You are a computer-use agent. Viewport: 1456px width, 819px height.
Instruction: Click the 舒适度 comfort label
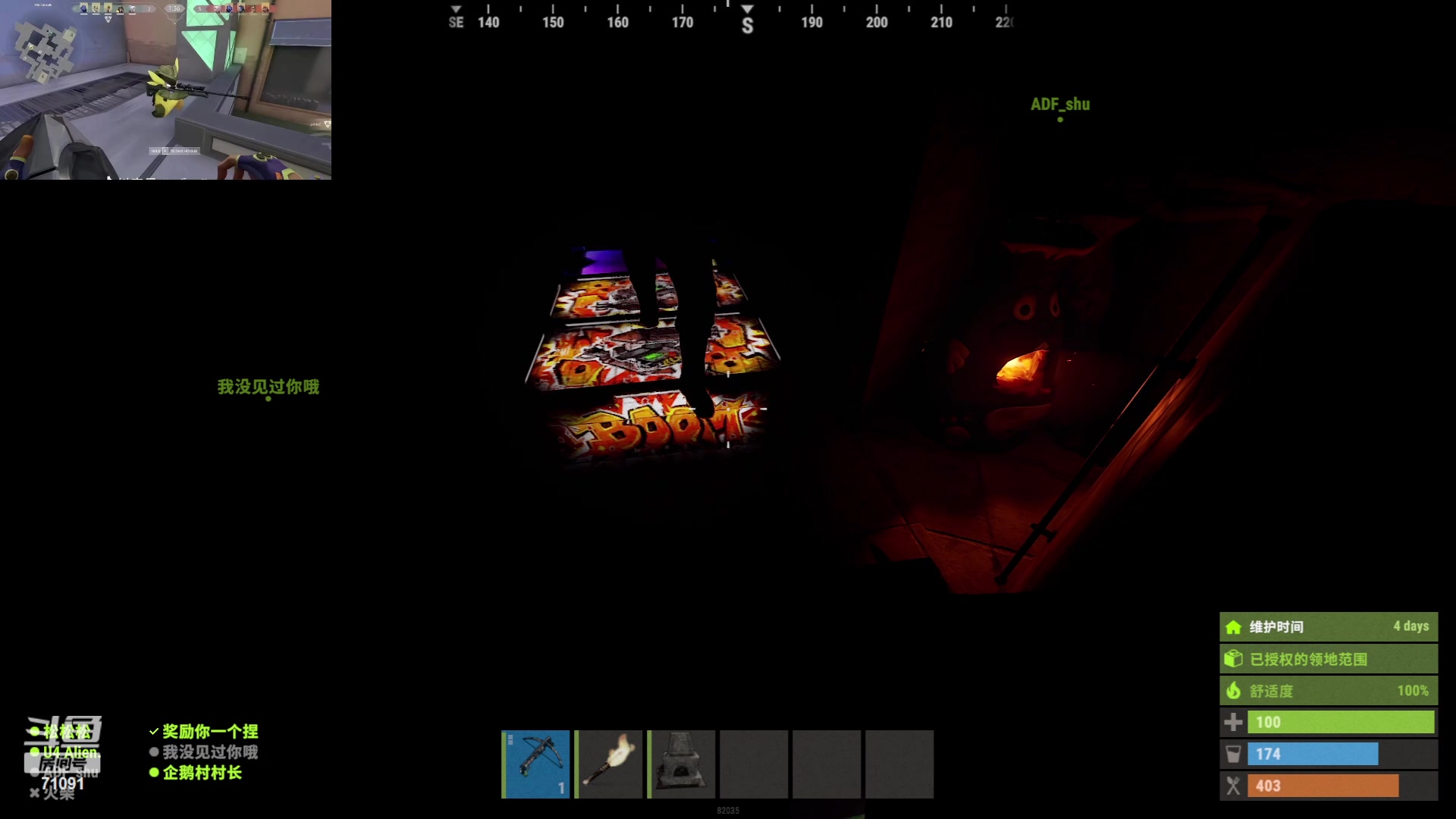(x=1271, y=691)
